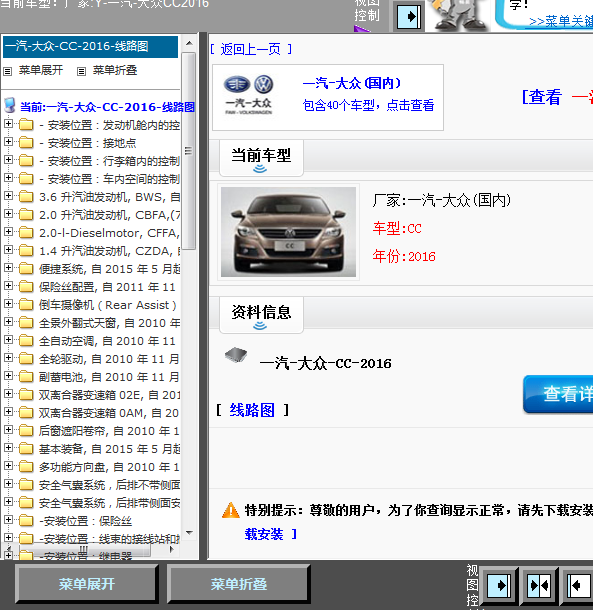Click the bottom 菜单折叠 button
The width and height of the screenshot is (593, 610).
239,584
